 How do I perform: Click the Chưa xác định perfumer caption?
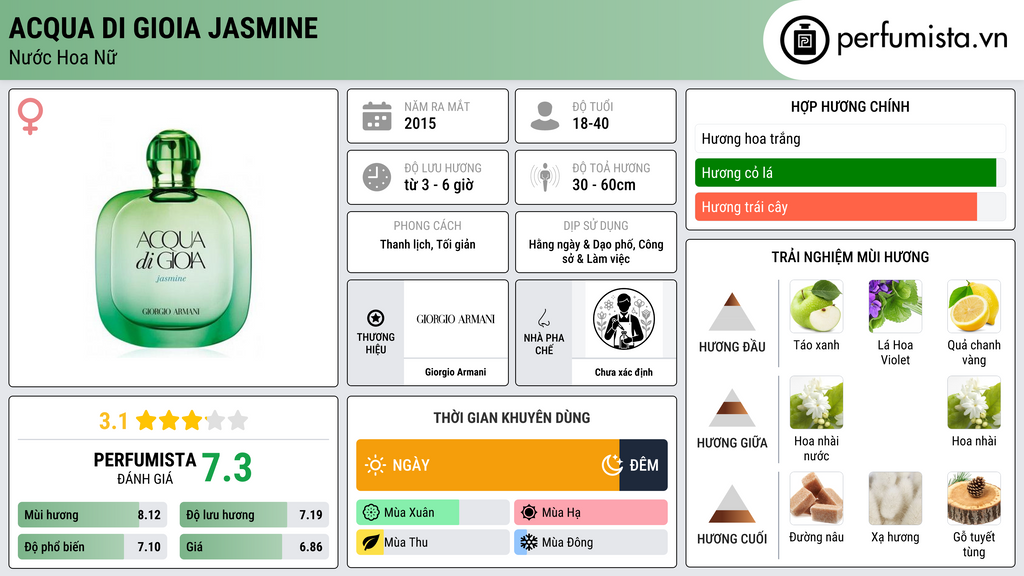coord(624,372)
